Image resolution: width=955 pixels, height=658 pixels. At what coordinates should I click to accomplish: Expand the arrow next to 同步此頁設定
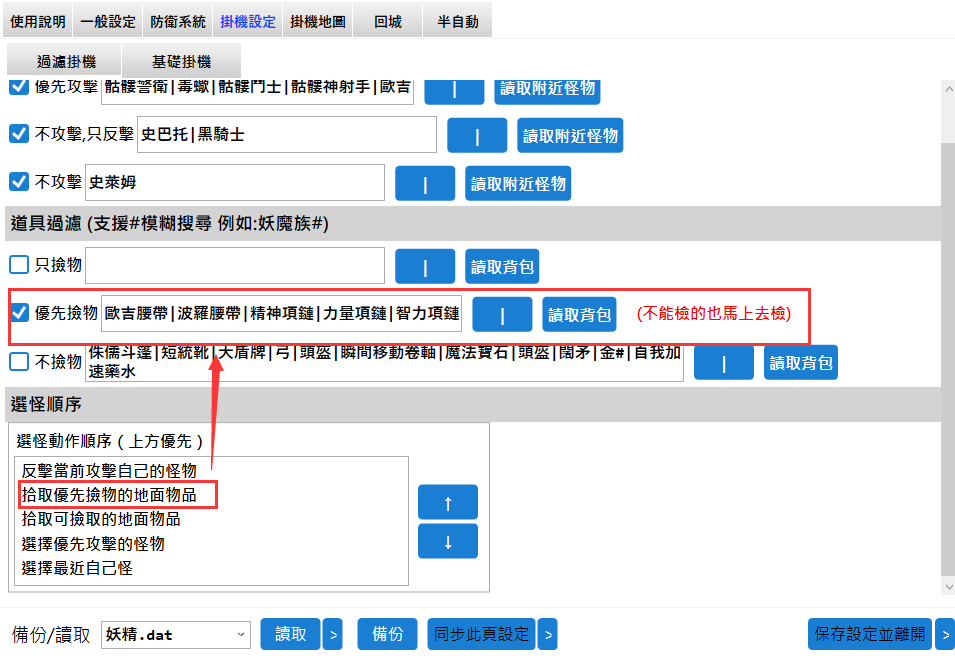click(x=547, y=634)
